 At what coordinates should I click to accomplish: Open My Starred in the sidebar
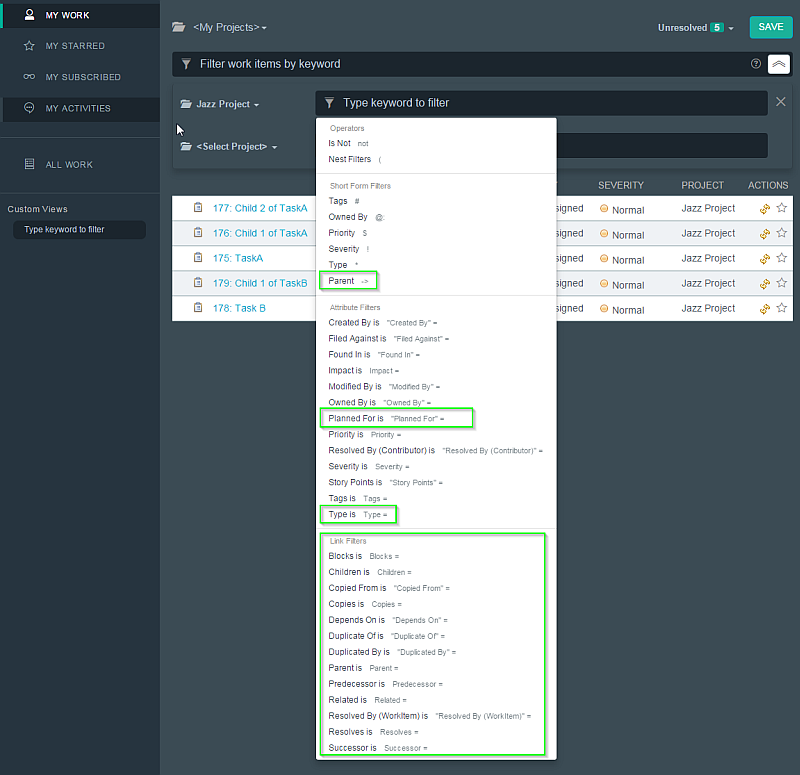pyautogui.click(x=75, y=46)
